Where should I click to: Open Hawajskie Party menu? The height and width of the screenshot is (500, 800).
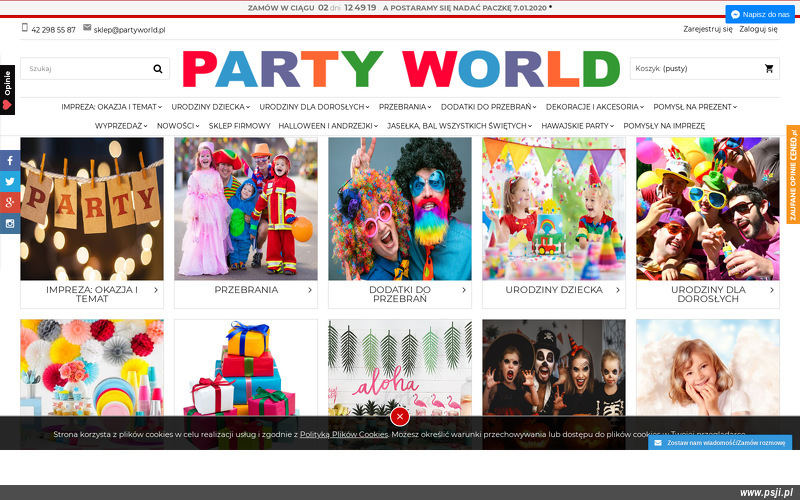pyautogui.click(x=578, y=126)
